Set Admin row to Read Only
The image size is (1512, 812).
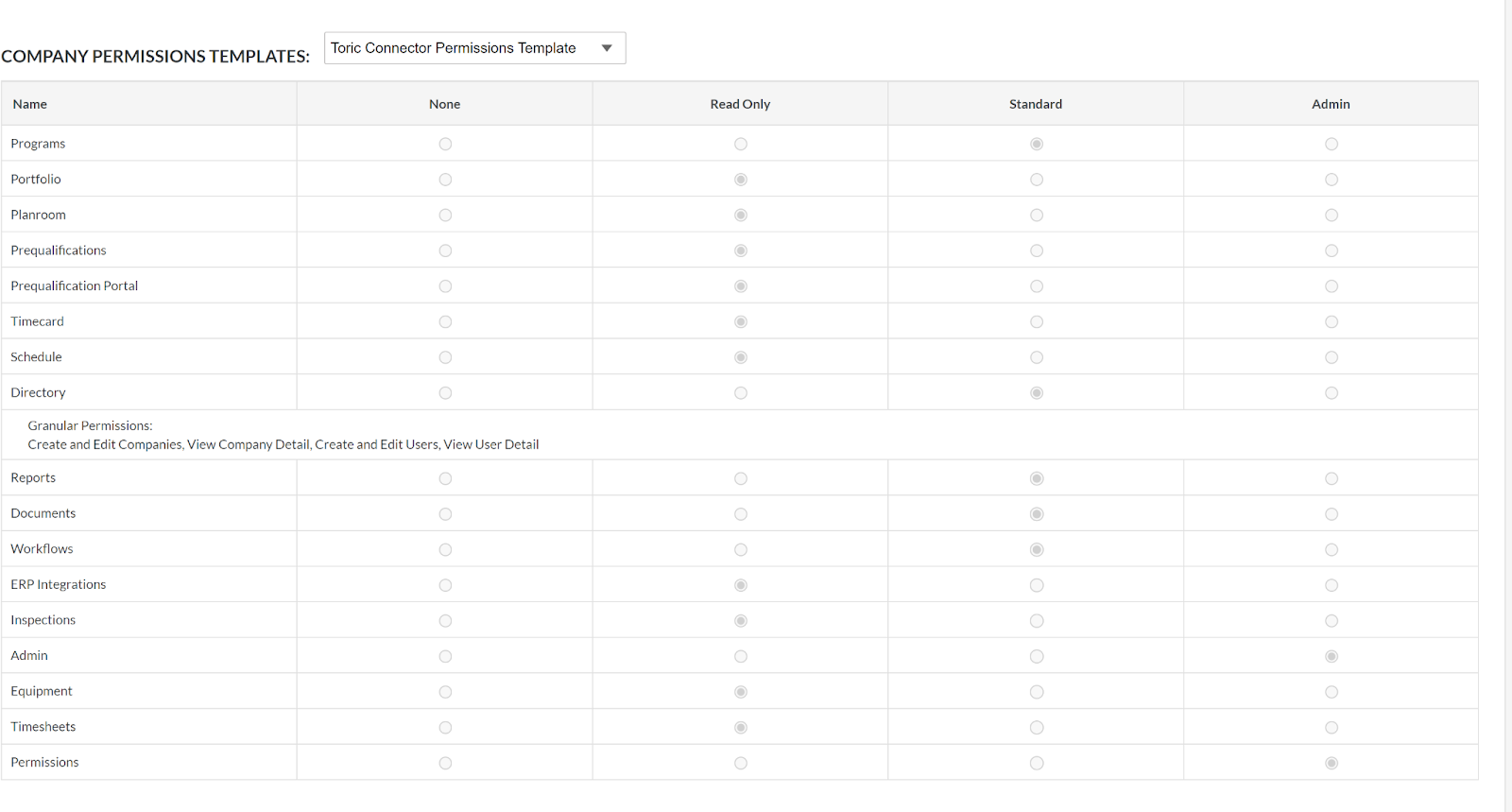[x=741, y=656]
